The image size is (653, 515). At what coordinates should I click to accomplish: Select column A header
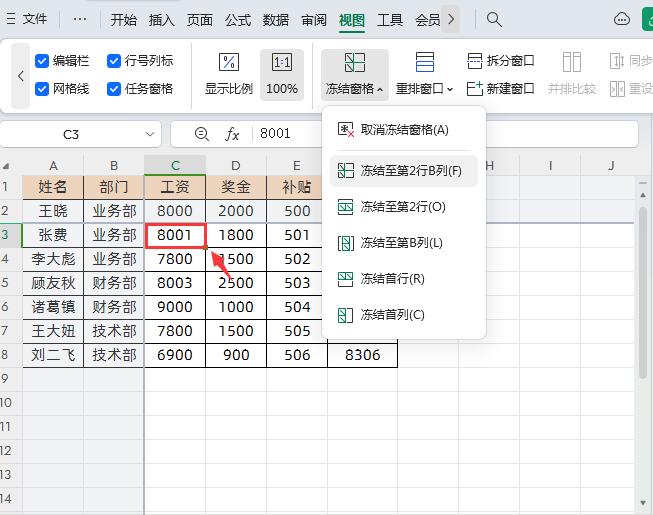53,166
